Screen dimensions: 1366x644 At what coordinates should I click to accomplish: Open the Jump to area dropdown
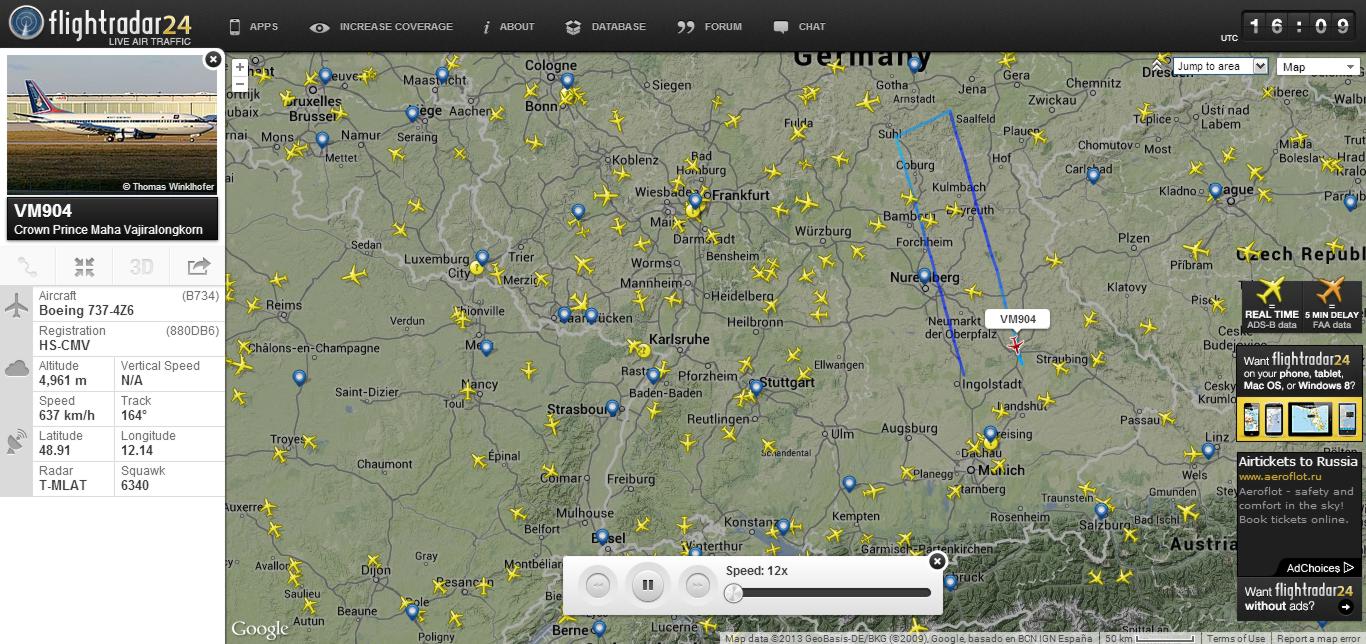coord(1220,67)
